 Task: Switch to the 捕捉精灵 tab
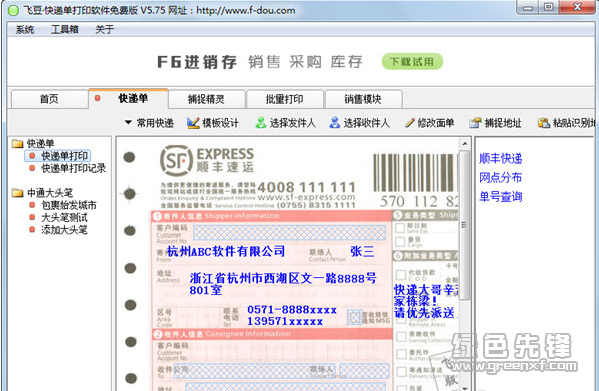pos(206,99)
